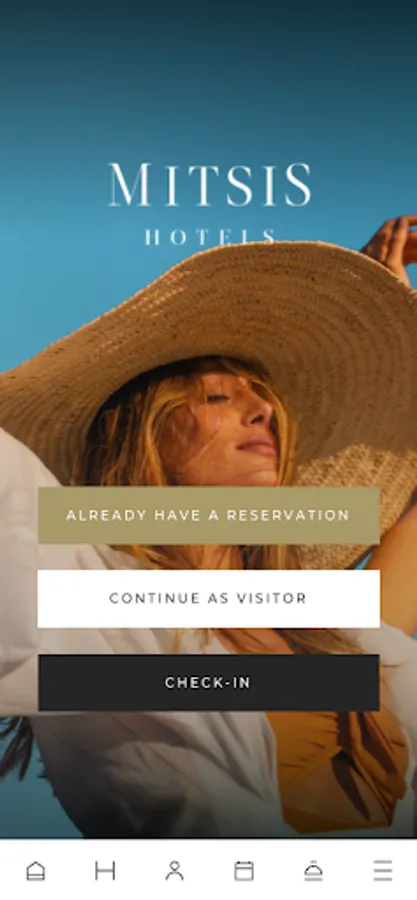This screenshot has width=417, height=900.
Task: Click the blue sky area above the logo
Action: coord(208,75)
